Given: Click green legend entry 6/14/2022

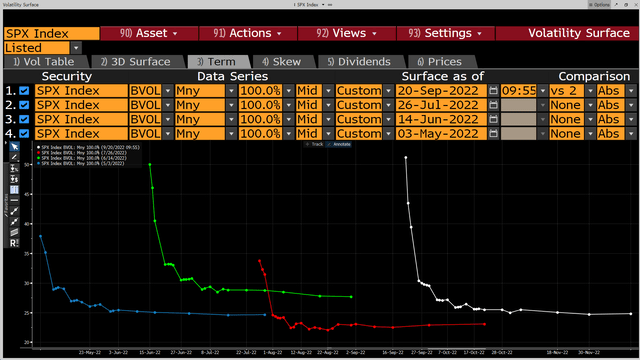Looking at the screenshot, I should [x=82, y=158].
